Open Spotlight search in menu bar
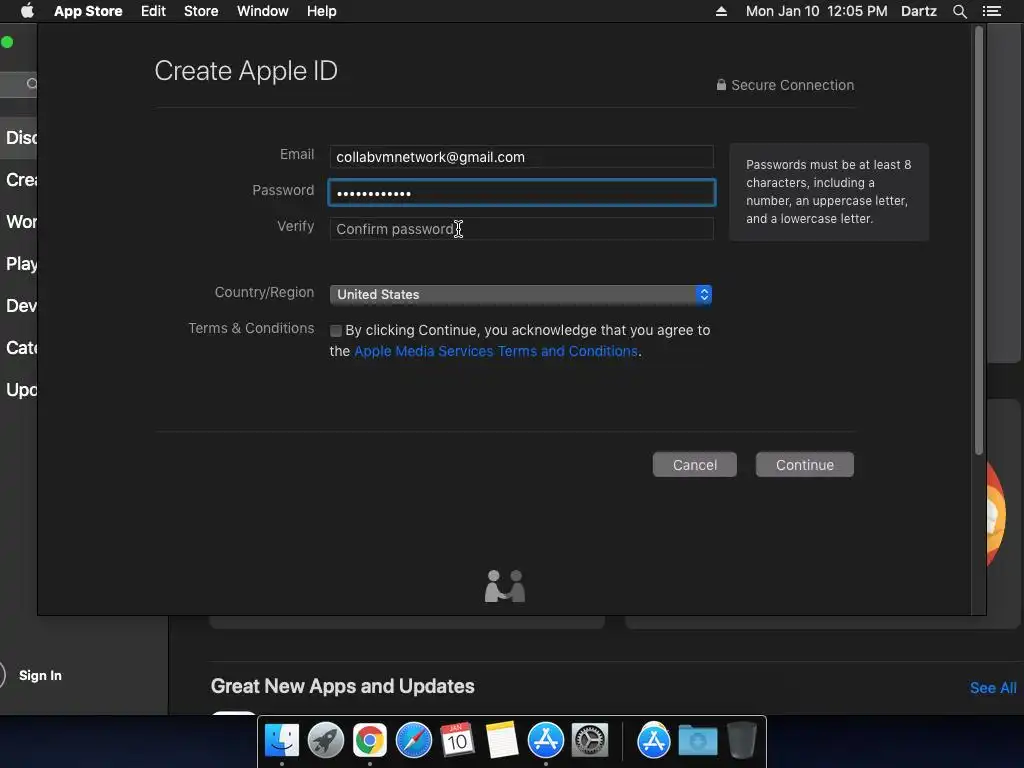 click(x=959, y=11)
